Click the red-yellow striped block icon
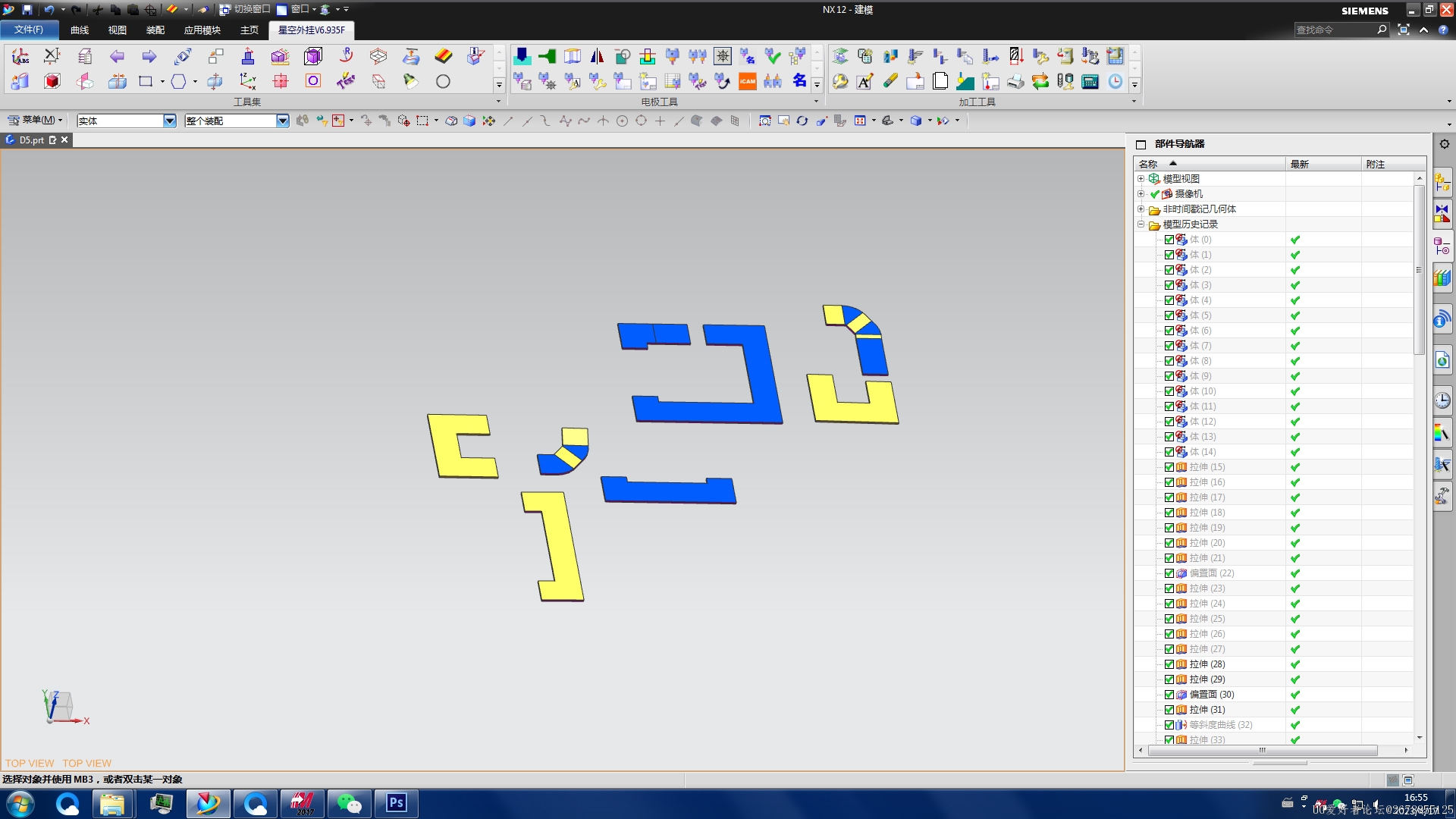 pyautogui.click(x=444, y=56)
